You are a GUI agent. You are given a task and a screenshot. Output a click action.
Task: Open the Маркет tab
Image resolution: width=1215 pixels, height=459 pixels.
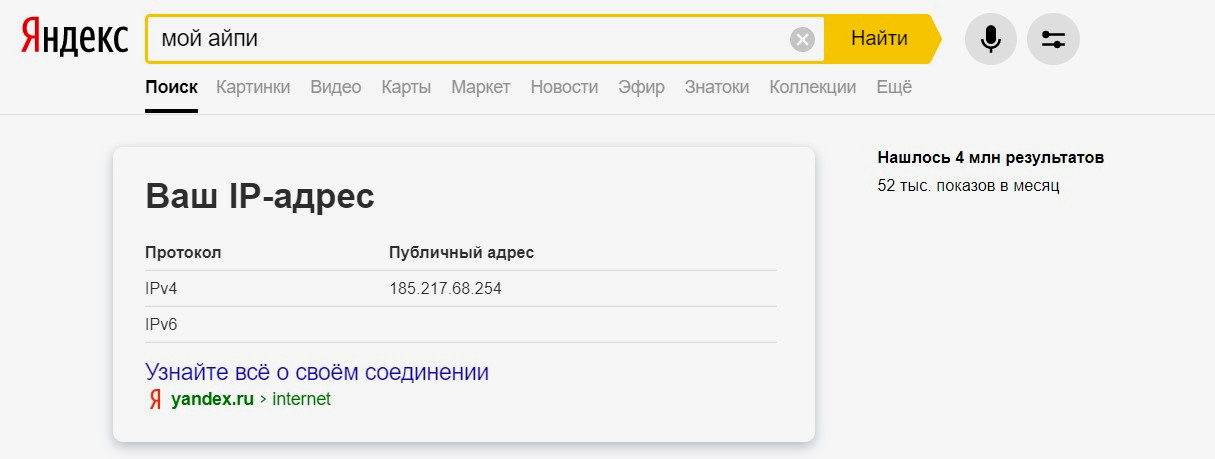click(481, 87)
